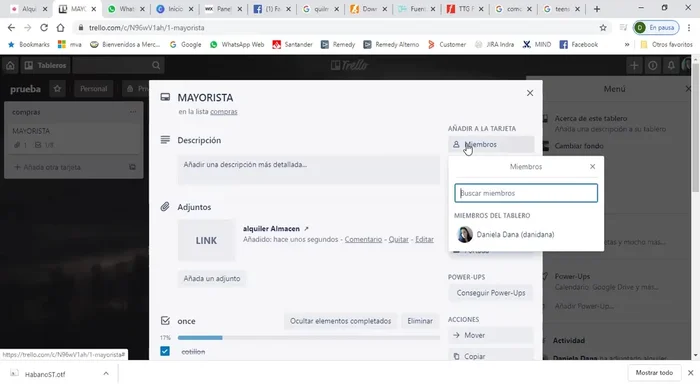The height and width of the screenshot is (386, 700).
Task: Click the Trello header search box
Action: point(118,66)
